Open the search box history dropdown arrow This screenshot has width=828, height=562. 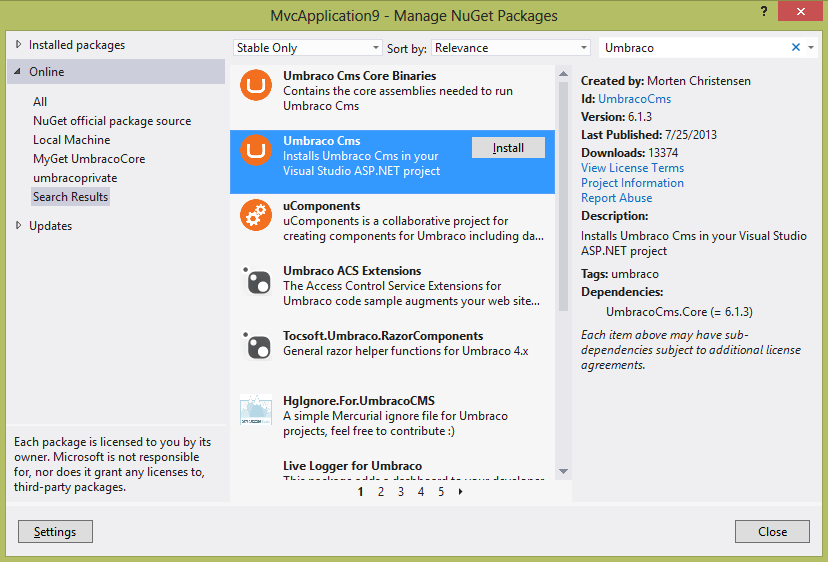pos(811,48)
